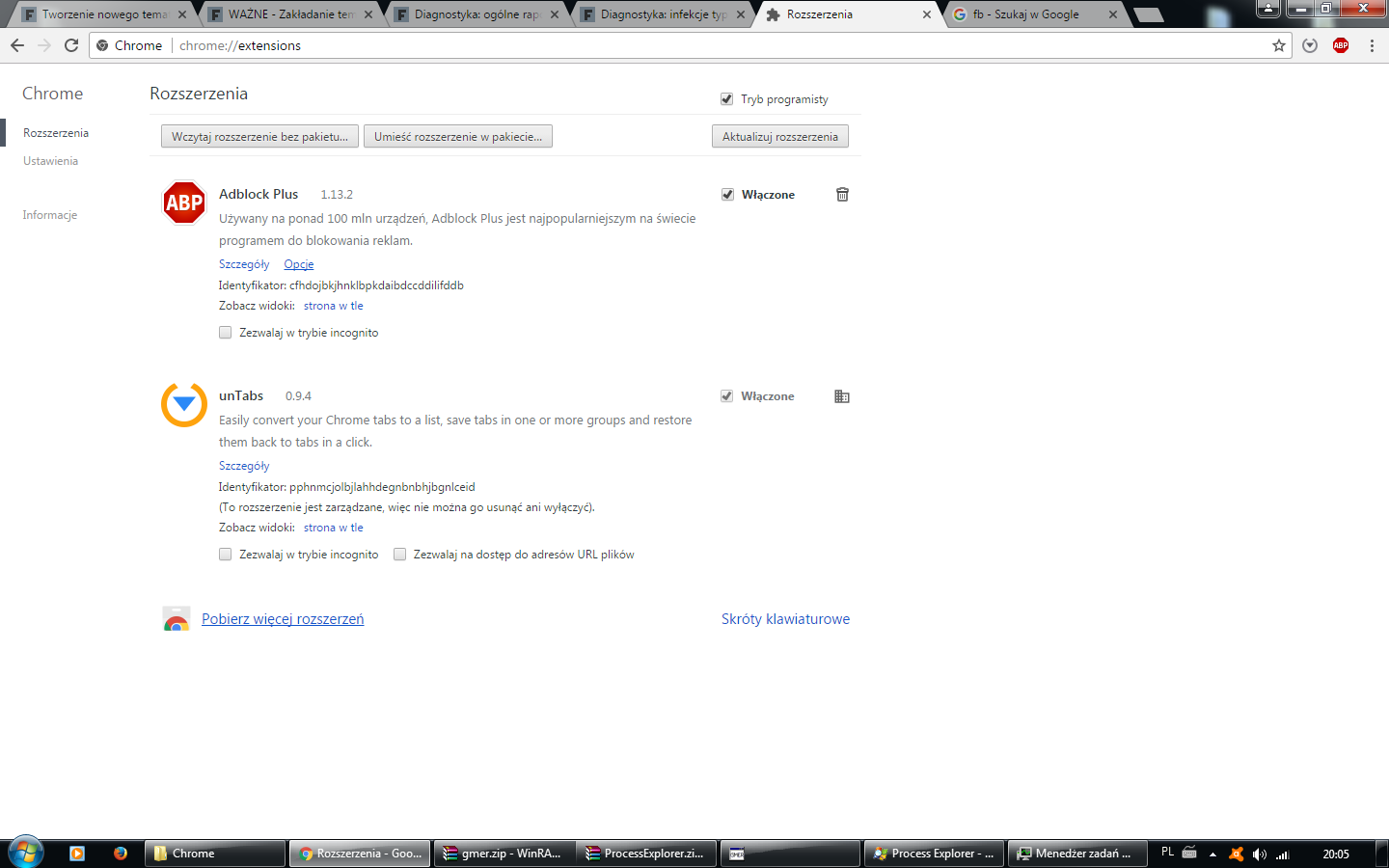Click 'Umieść rozszerzenie w pakiecie' button
Screen dimensions: 1389x868
click(x=458, y=137)
